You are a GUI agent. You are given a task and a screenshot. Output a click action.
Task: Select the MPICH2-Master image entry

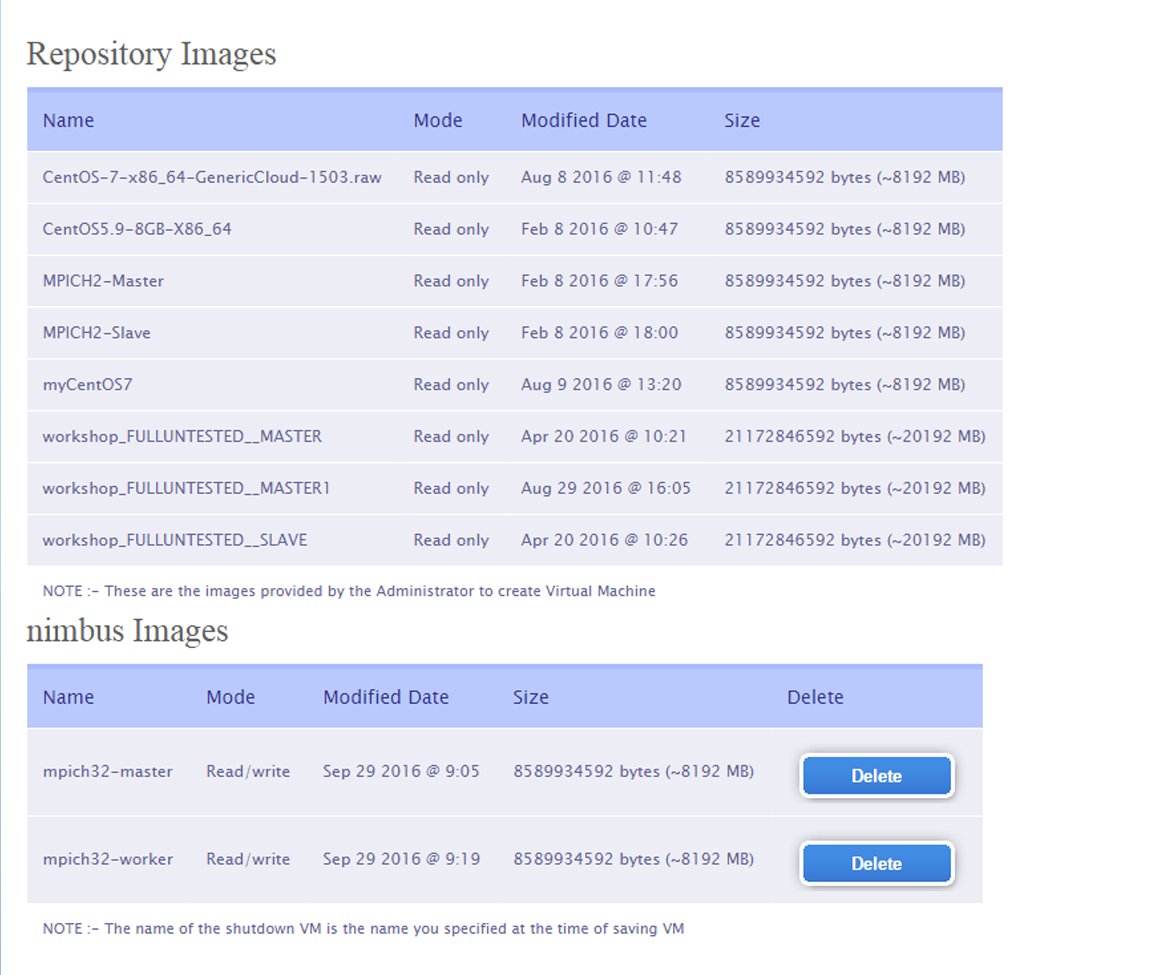click(103, 281)
